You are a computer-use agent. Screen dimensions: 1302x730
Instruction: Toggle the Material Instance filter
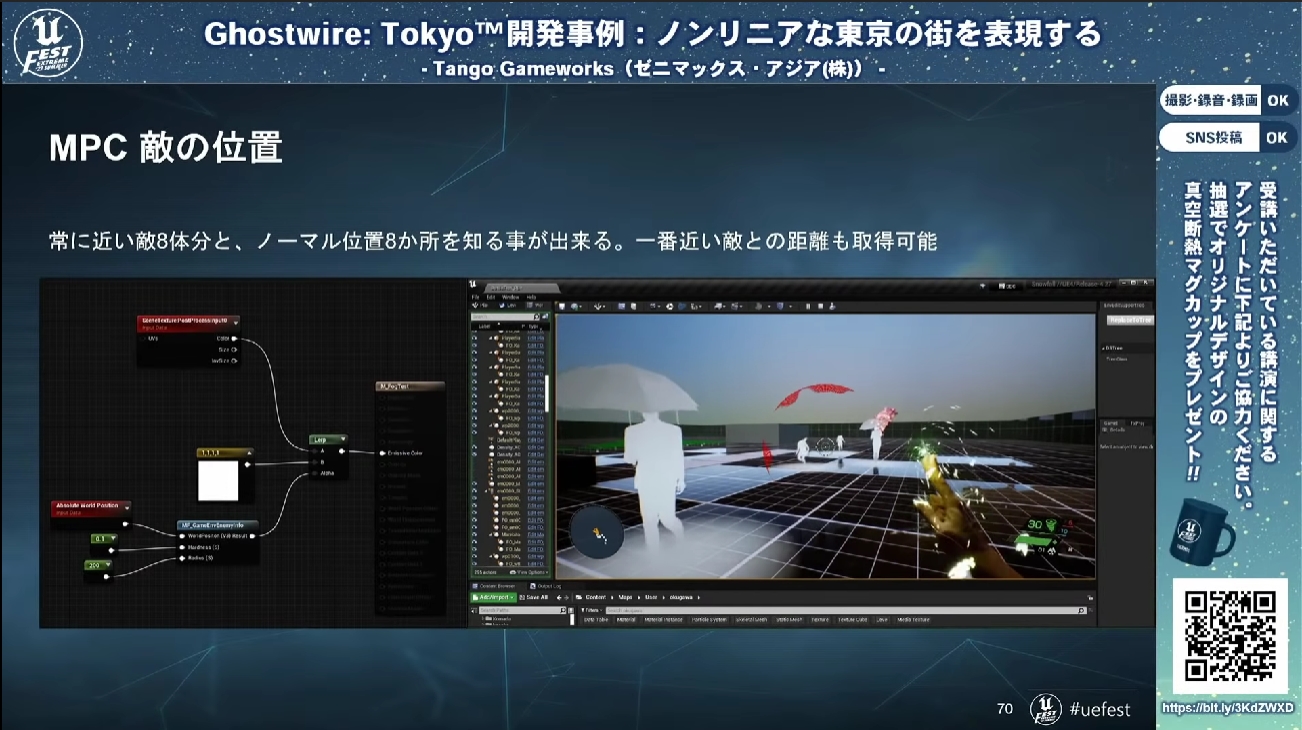[663, 620]
